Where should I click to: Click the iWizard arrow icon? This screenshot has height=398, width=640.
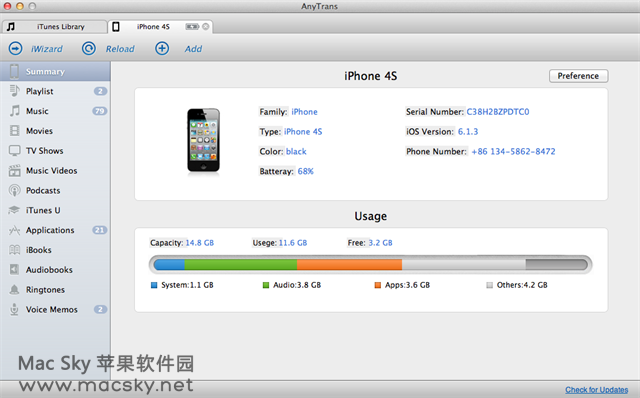click(x=16, y=49)
